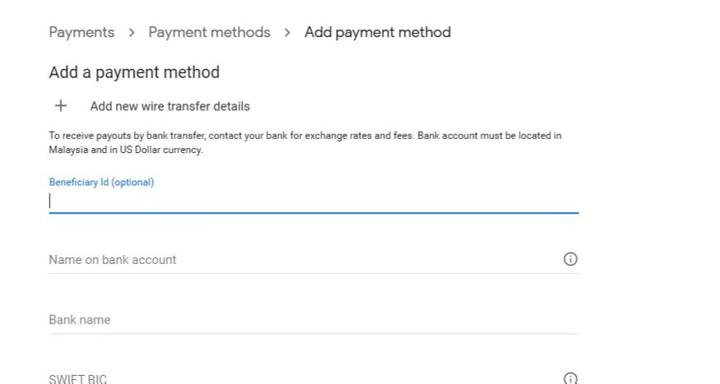Click the Malaysia and US Dollar currency line
The height and width of the screenshot is (384, 720).
pyautogui.click(x=126, y=150)
